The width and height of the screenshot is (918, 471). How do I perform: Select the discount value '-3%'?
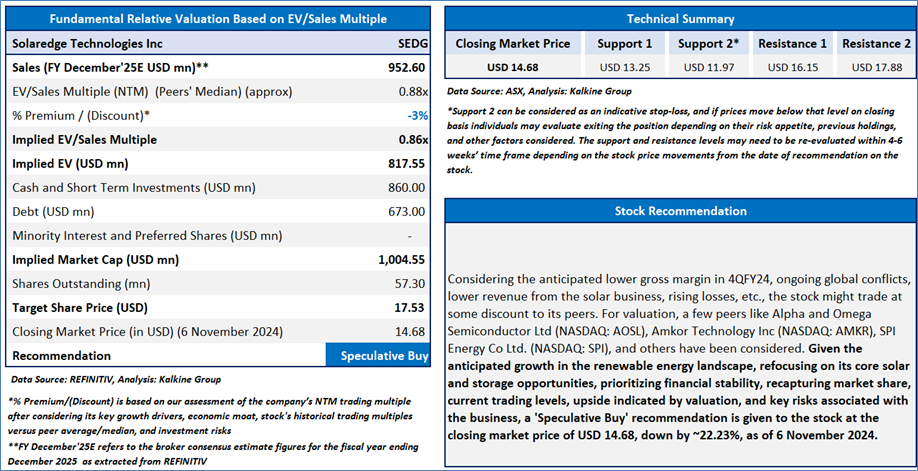(x=417, y=116)
